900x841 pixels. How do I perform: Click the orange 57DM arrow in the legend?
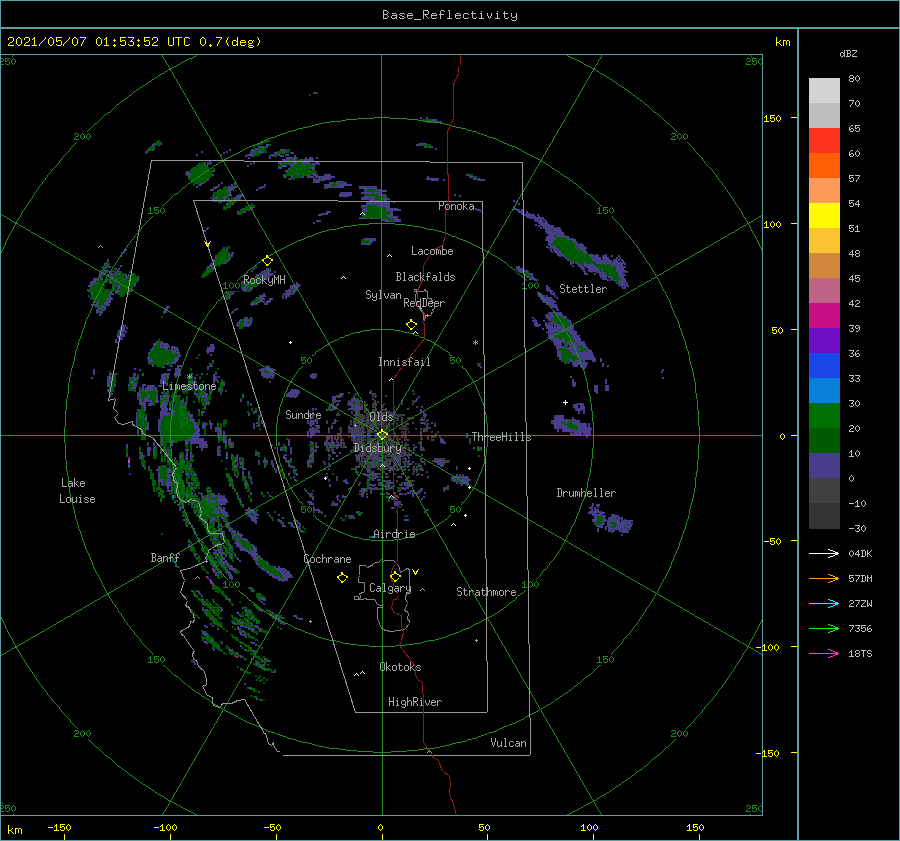[x=824, y=579]
